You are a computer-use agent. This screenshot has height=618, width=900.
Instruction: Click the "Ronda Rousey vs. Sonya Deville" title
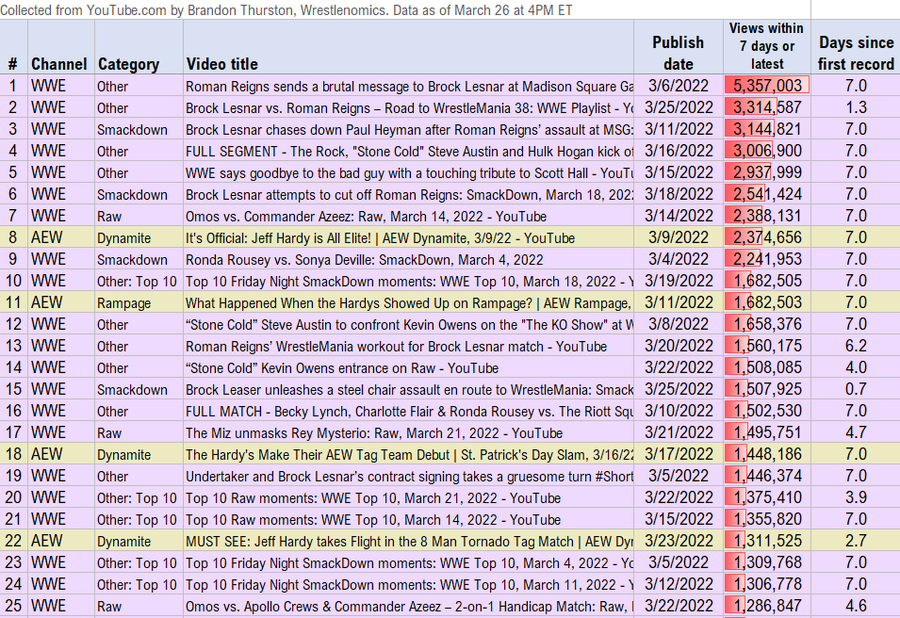coord(409,260)
